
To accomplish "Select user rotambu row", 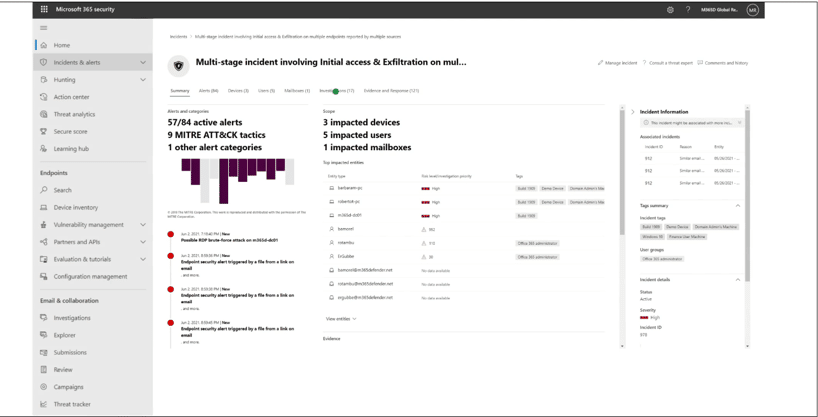I will click(464, 243).
